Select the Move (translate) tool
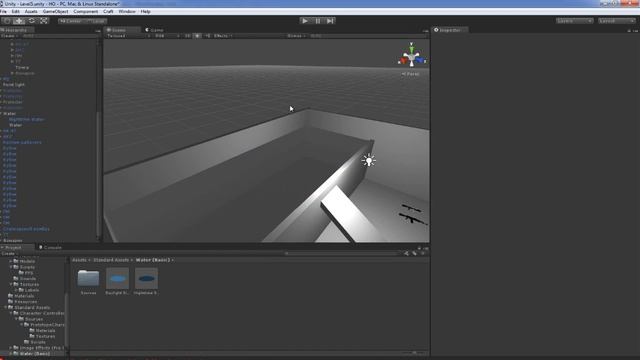 pos(19,21)
